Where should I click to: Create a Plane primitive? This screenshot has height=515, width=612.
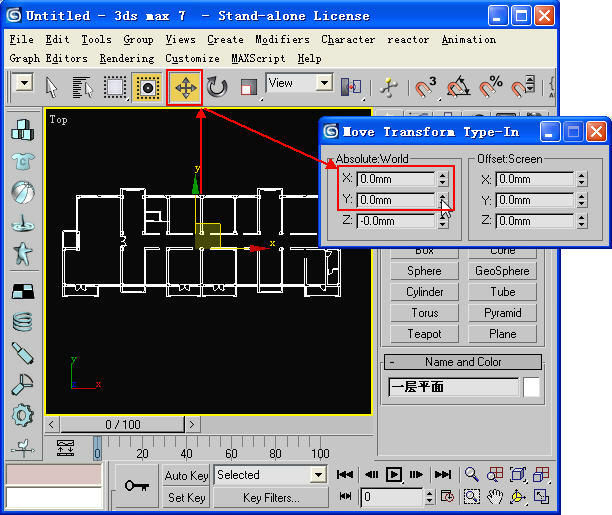502,334
